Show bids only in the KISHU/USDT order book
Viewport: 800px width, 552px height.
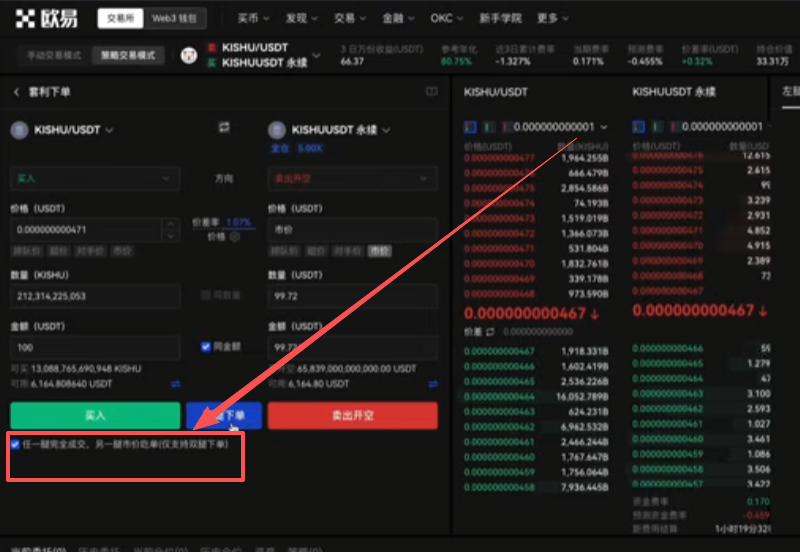click(489, 127)
